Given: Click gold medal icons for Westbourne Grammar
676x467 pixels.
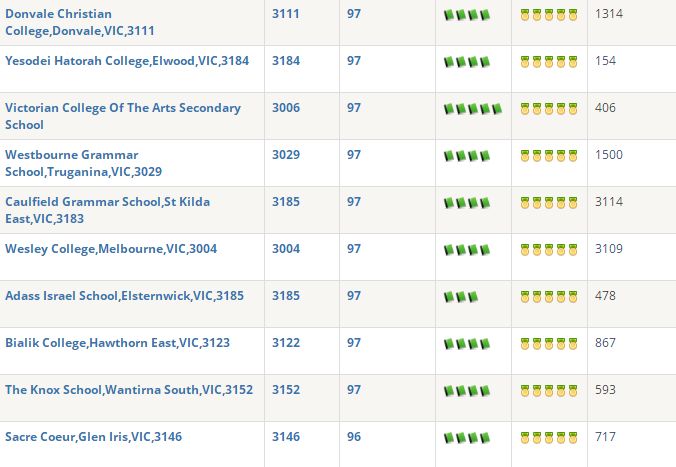Looking at the screenshot, I should coord(549,156).
